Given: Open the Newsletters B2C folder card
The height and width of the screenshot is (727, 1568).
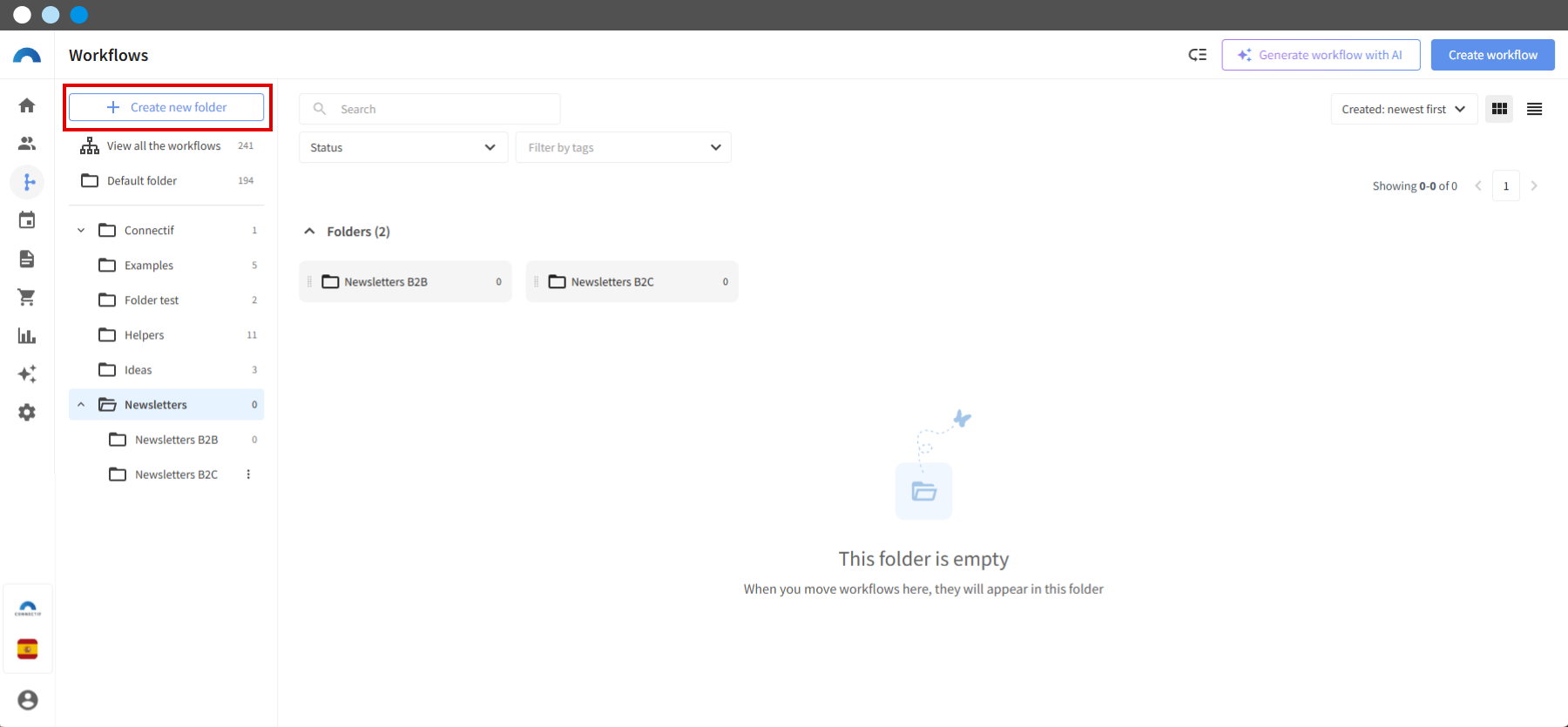Looking at the screenshot, I should click(x=632, y=282).
